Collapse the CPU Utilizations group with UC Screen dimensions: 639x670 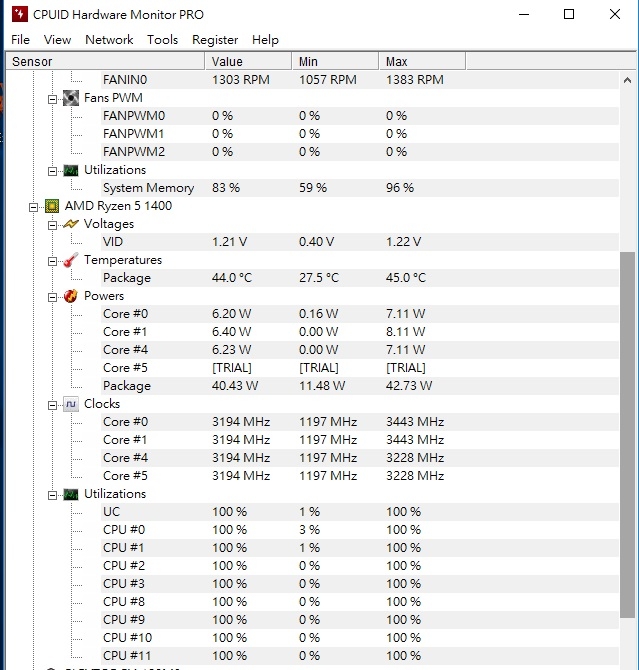52,496
